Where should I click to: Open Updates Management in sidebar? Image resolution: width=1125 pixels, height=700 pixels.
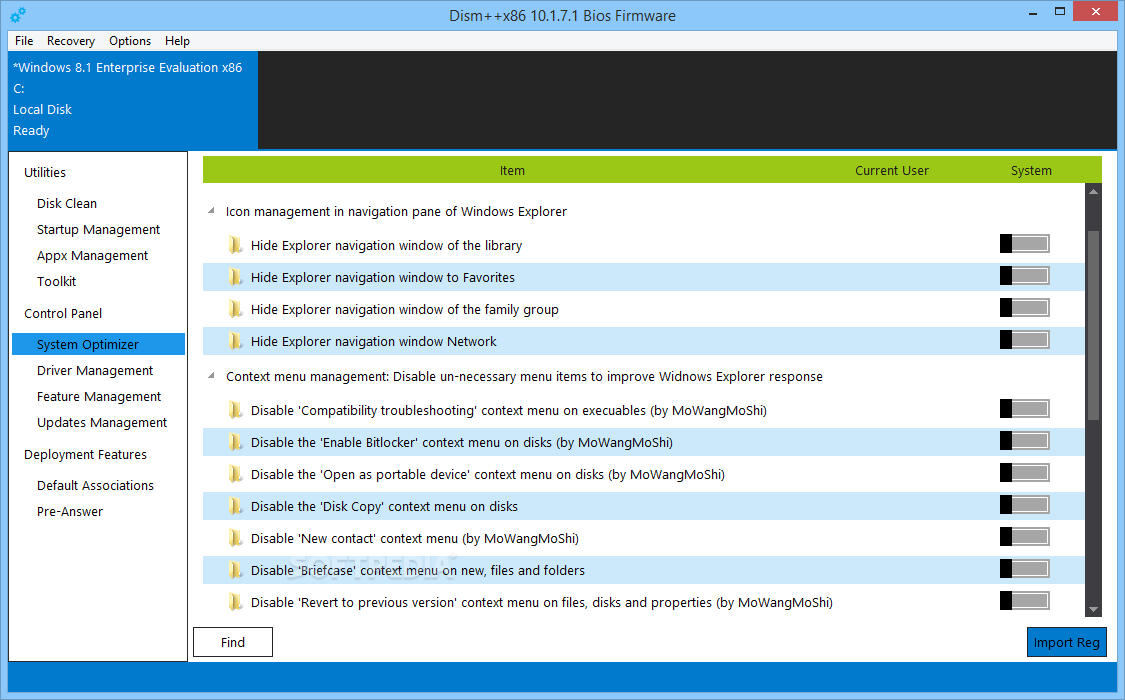pyautogui.click(x=102, y=422)
